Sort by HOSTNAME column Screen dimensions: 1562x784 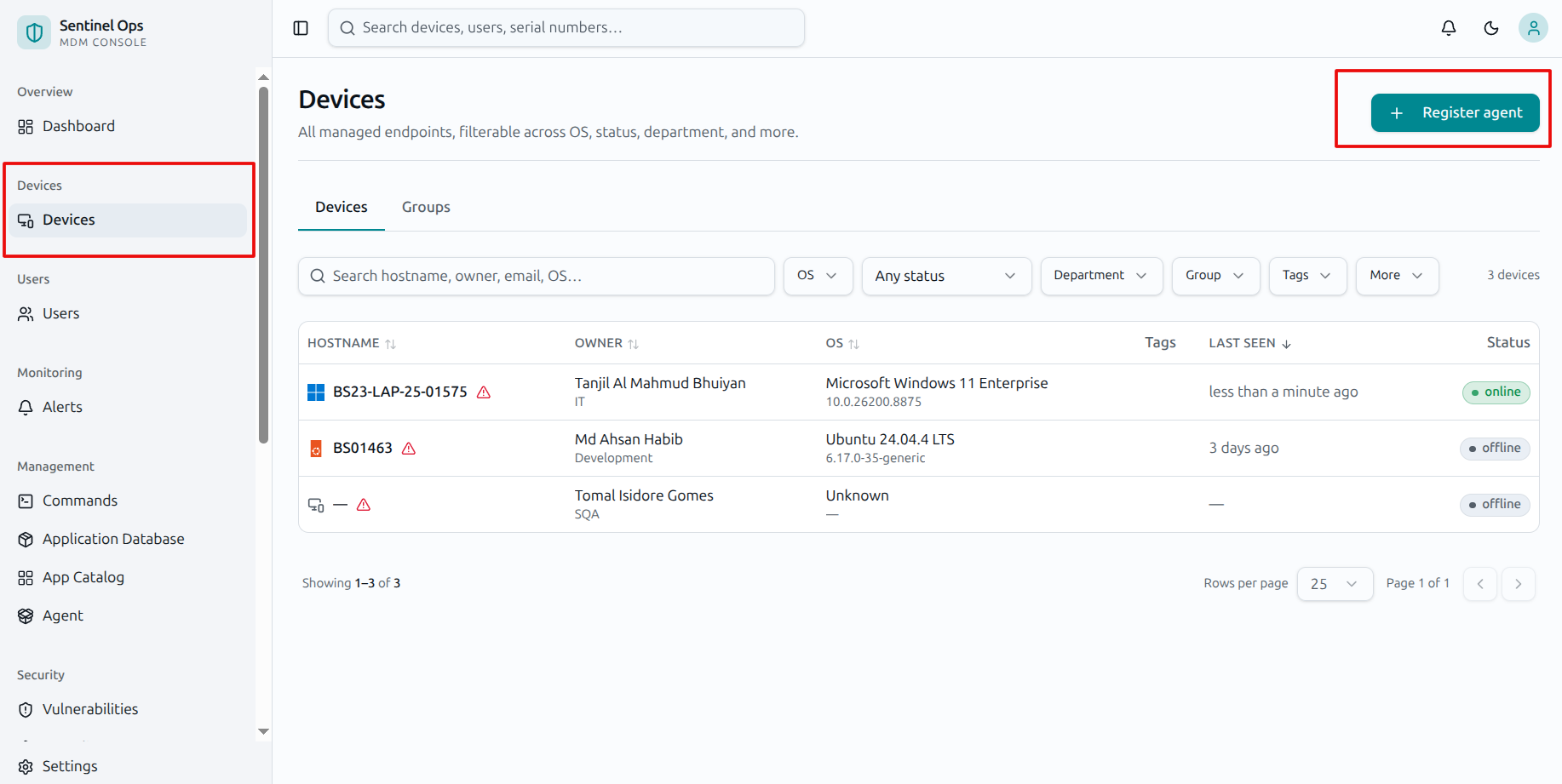(x=352, y=343)
